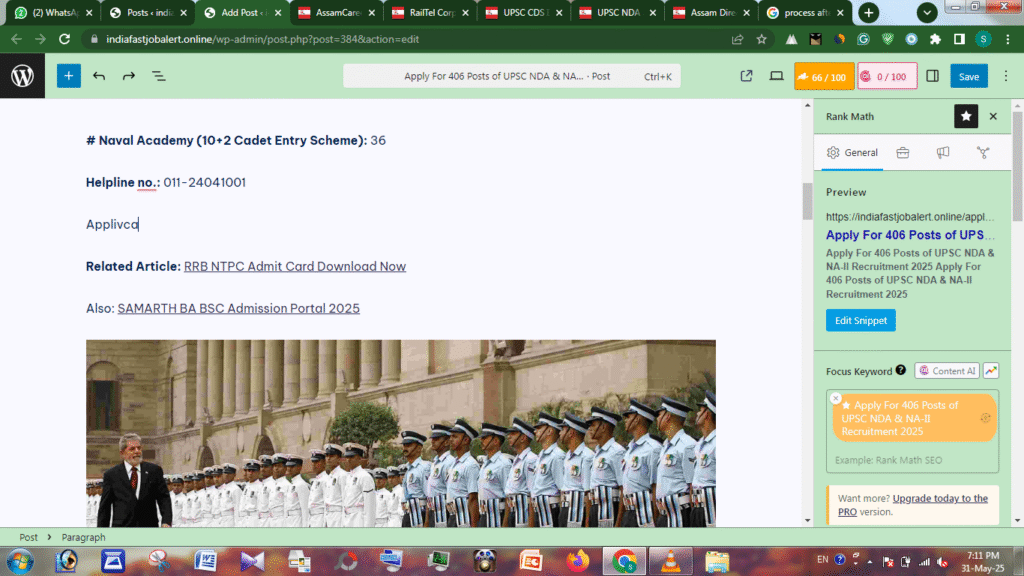Open Microsoft Word from taskbar

coord(205,561)
